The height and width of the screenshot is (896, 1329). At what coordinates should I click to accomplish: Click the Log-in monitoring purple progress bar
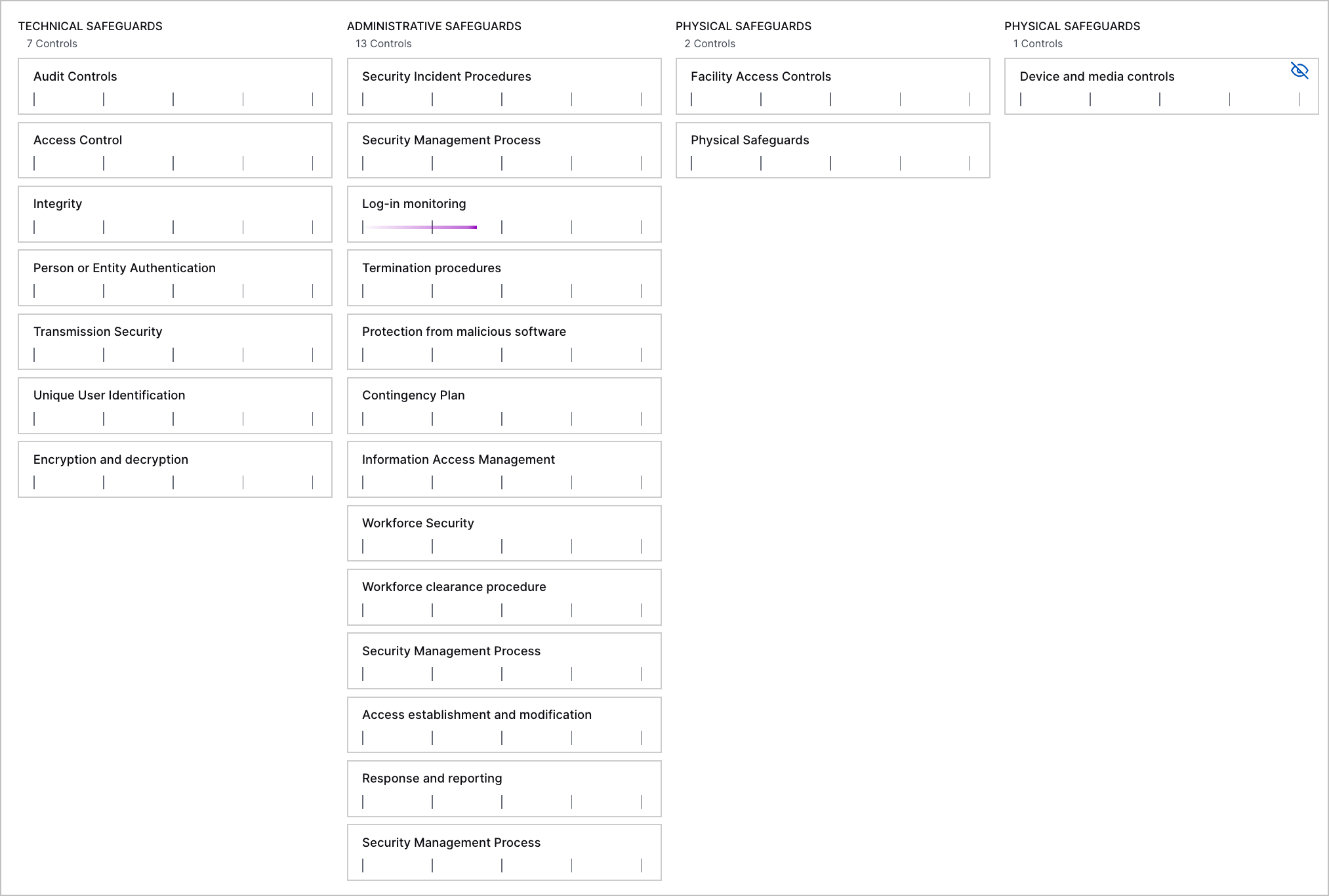click(x=420, y=227)
